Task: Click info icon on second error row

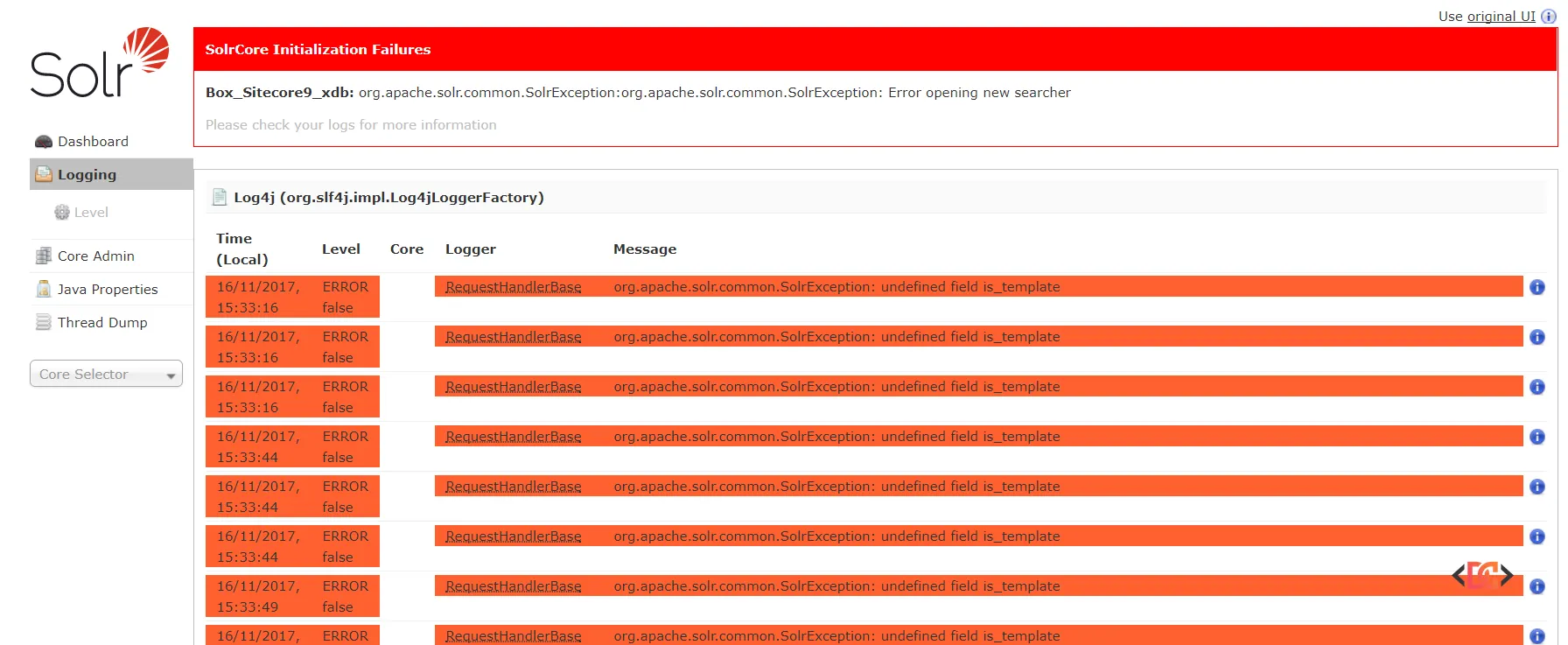Action: [x=1536, y=337]
